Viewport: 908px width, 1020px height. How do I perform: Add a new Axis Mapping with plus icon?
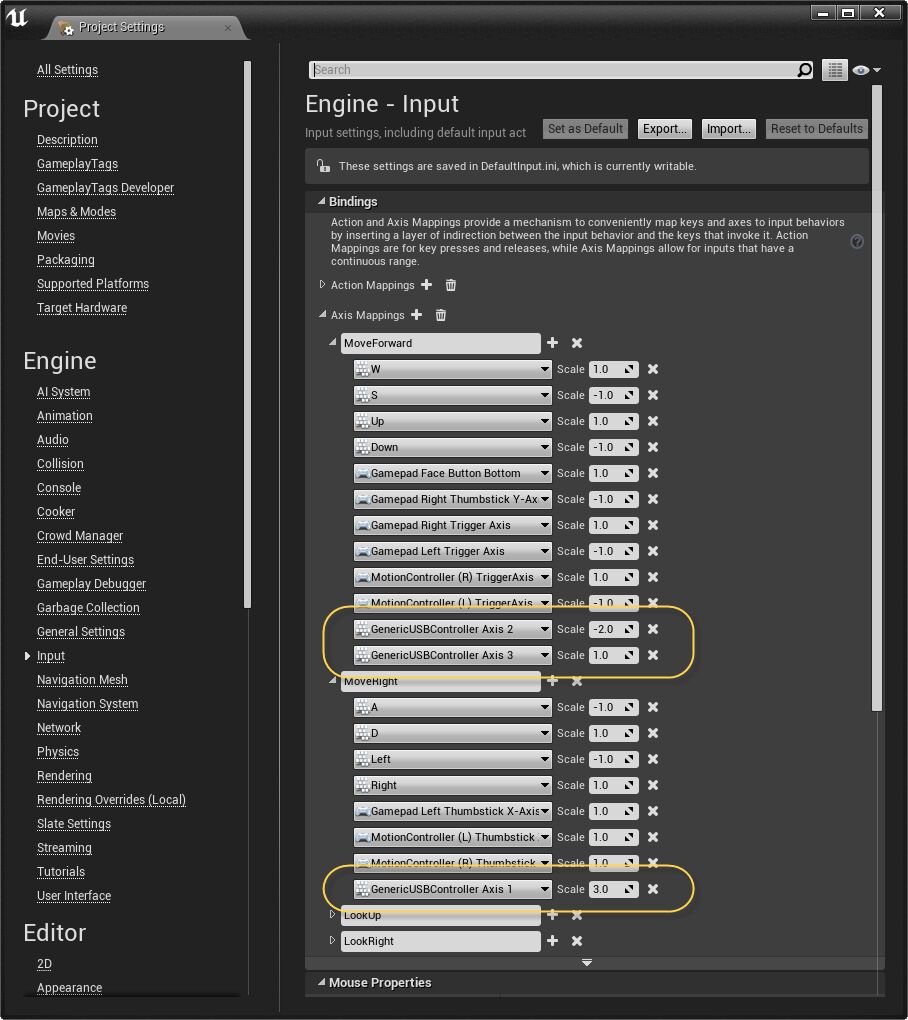[417, 315]
